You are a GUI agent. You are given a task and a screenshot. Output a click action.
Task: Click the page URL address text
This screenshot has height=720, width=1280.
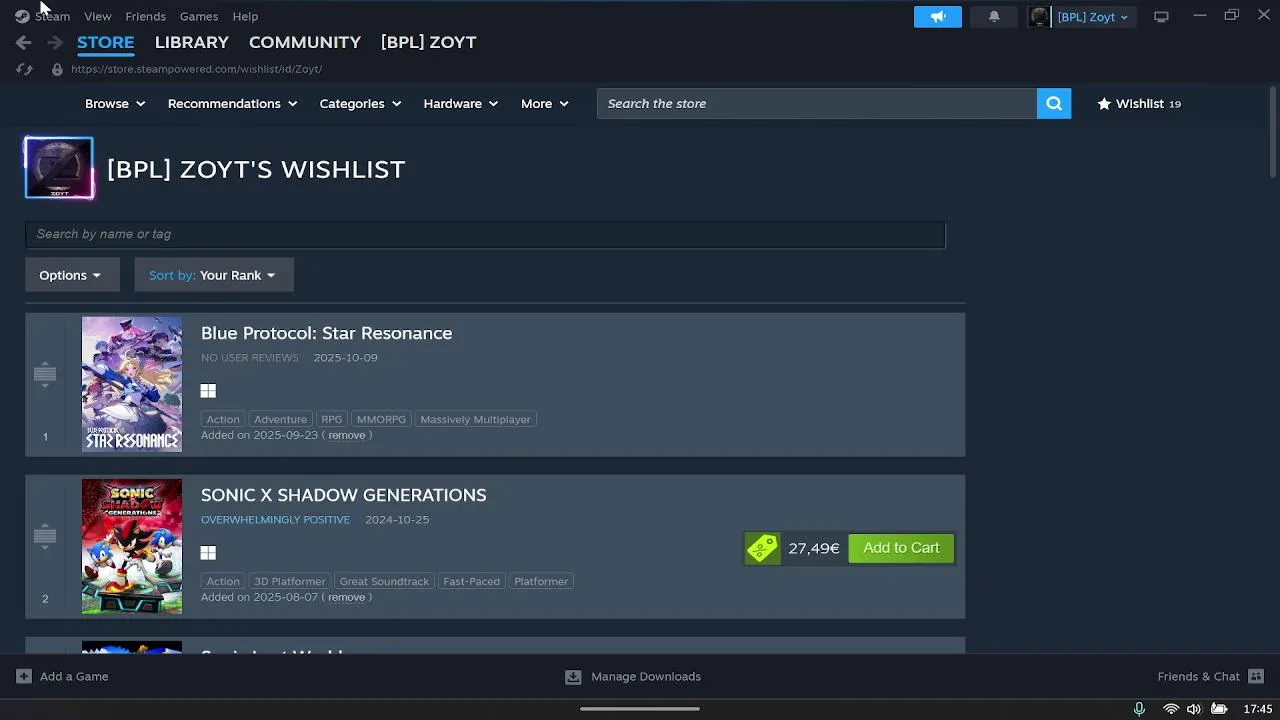[x=196, y=69]
